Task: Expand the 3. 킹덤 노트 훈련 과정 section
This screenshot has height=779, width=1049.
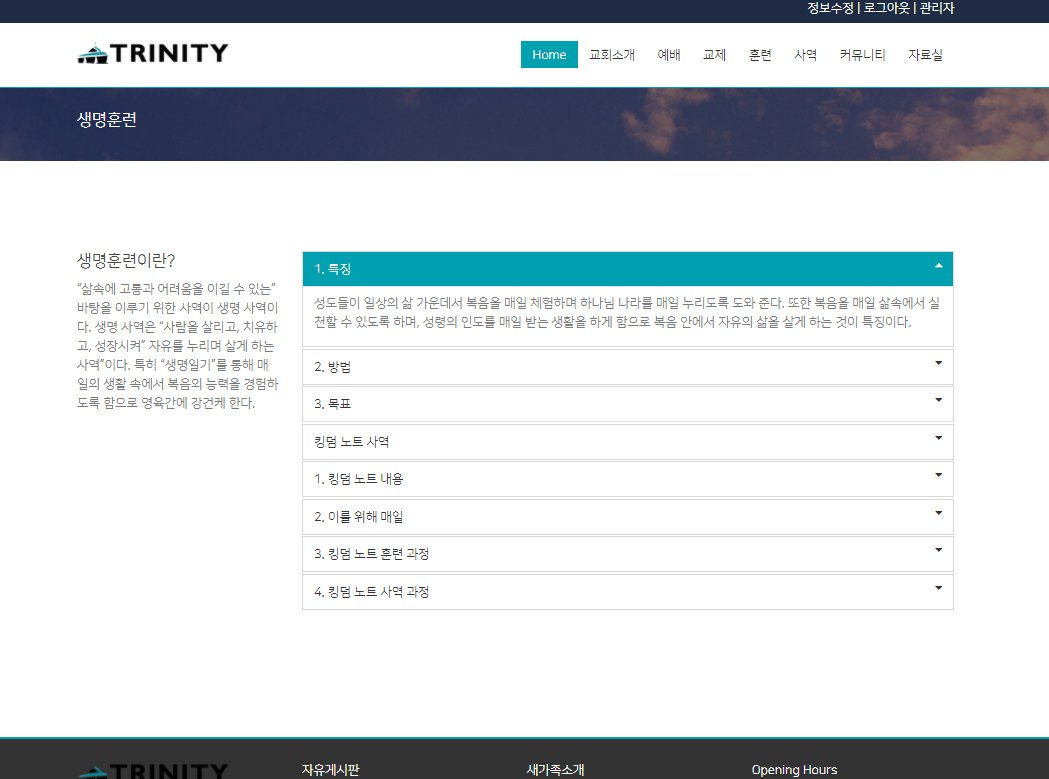Action: [x=628, y=554]
